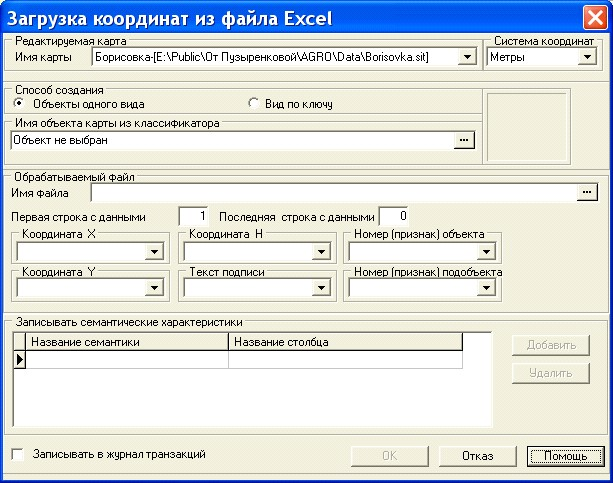The image size is (613, 483).
Task: Expand the Координата Y dropdown
Action: (x=154, y=288)
